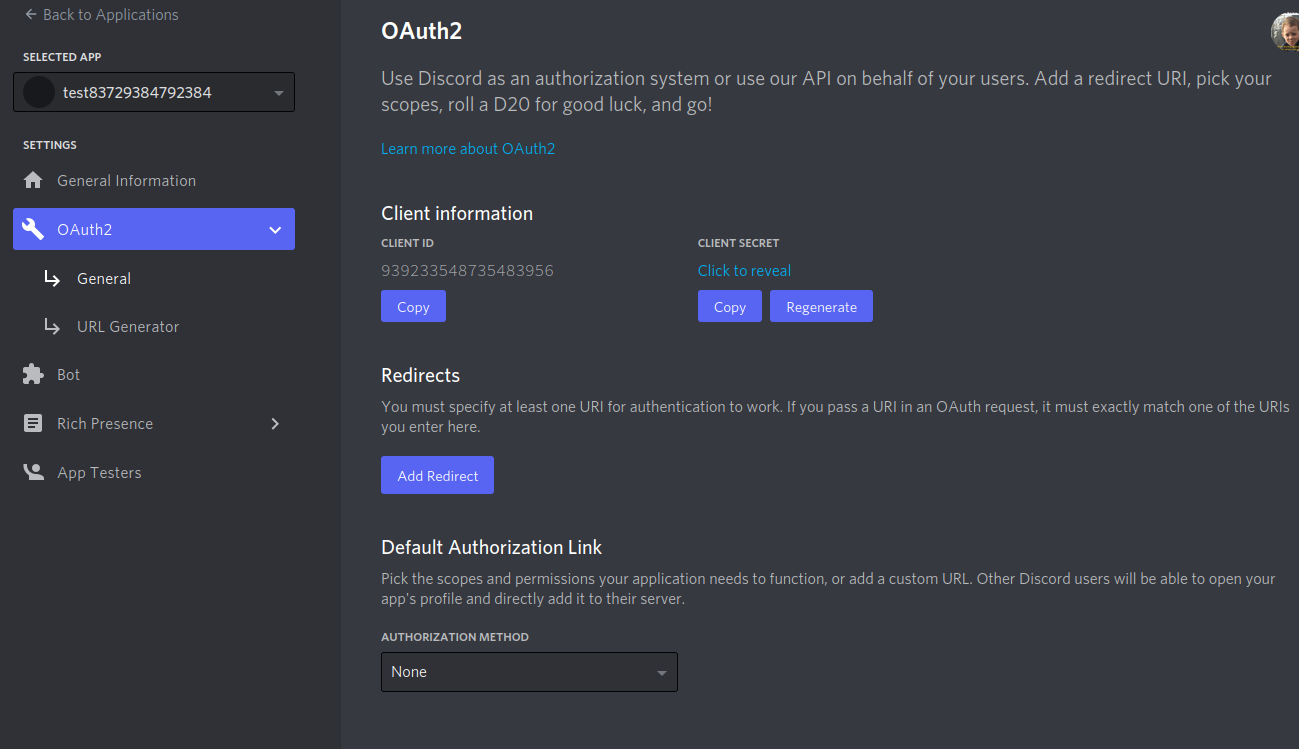Click the puzzle piece icon next to Bot
Screen dimensions: 1299x749
pos(33,374)
